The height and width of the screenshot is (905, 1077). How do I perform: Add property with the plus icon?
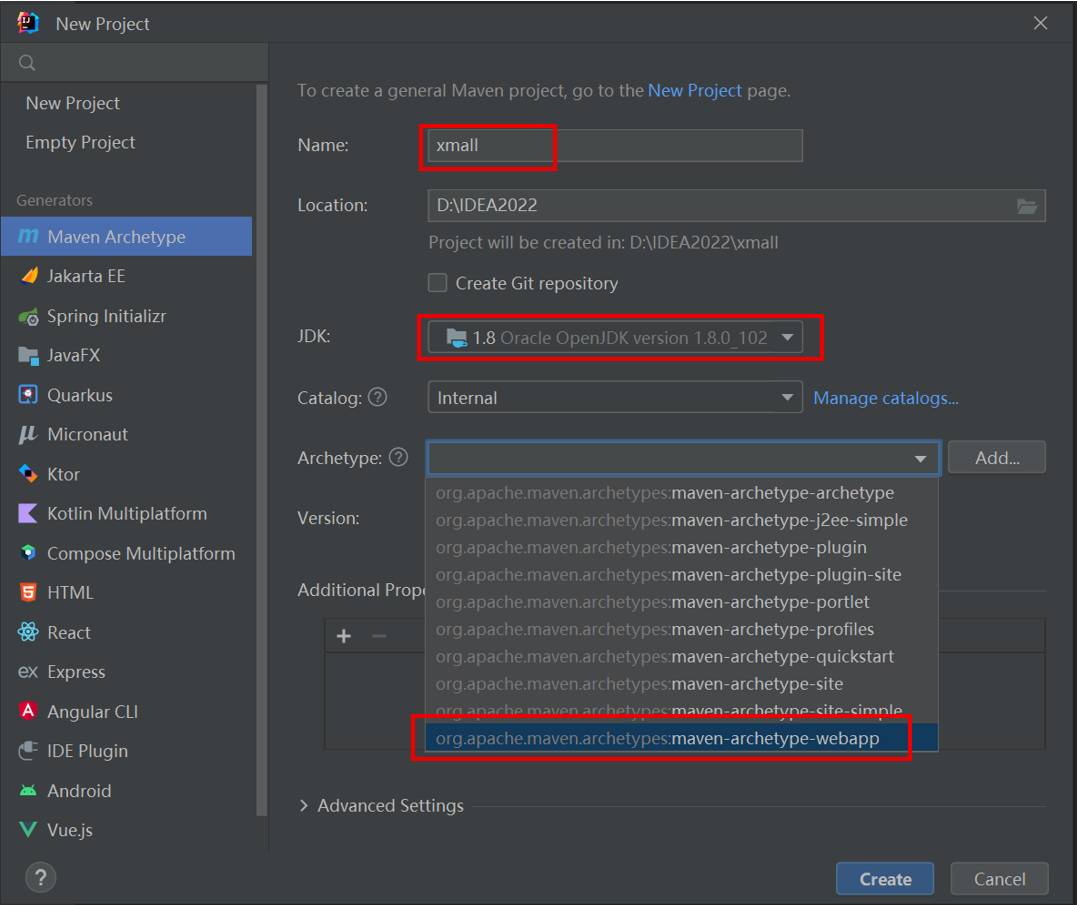coord(344,637)
